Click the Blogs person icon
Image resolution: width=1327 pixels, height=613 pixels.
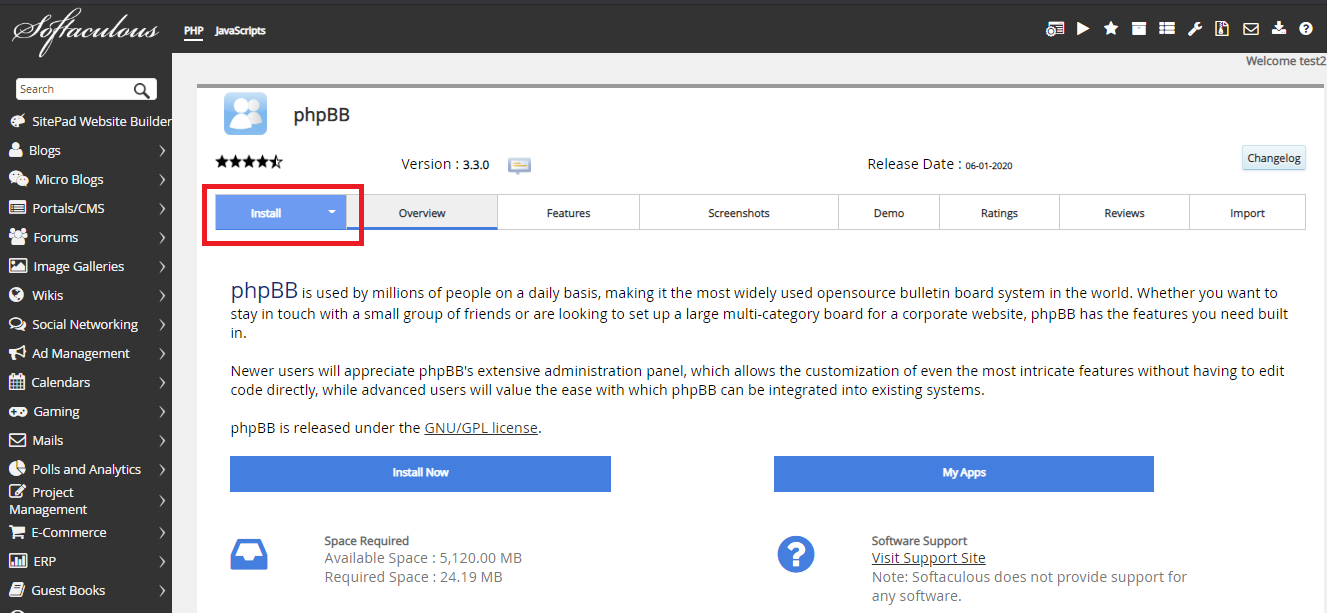pyautogui.click(x=15, y=150)
